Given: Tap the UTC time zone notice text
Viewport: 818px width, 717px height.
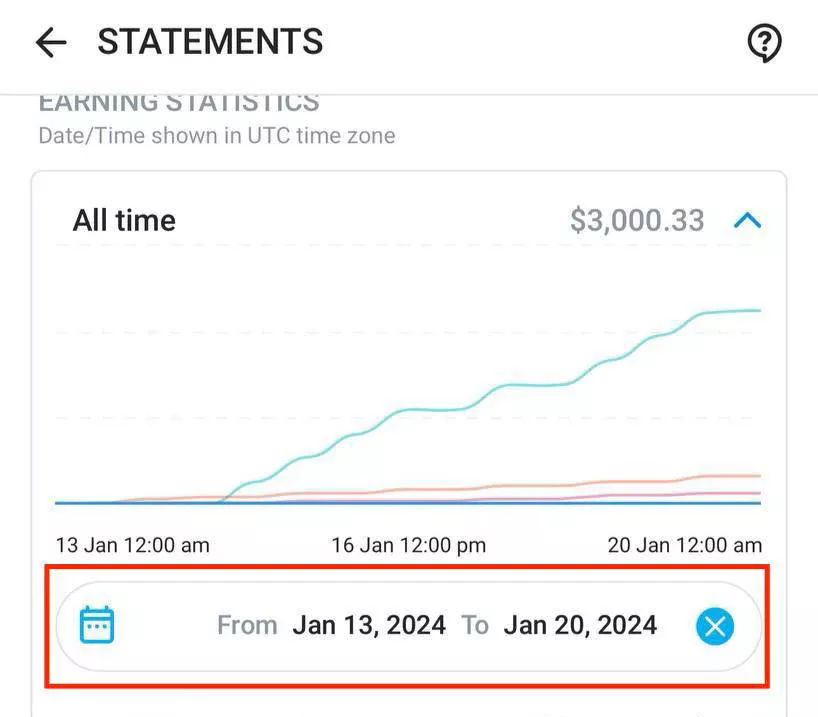Looking at the screenshot, I should [217, 136].
